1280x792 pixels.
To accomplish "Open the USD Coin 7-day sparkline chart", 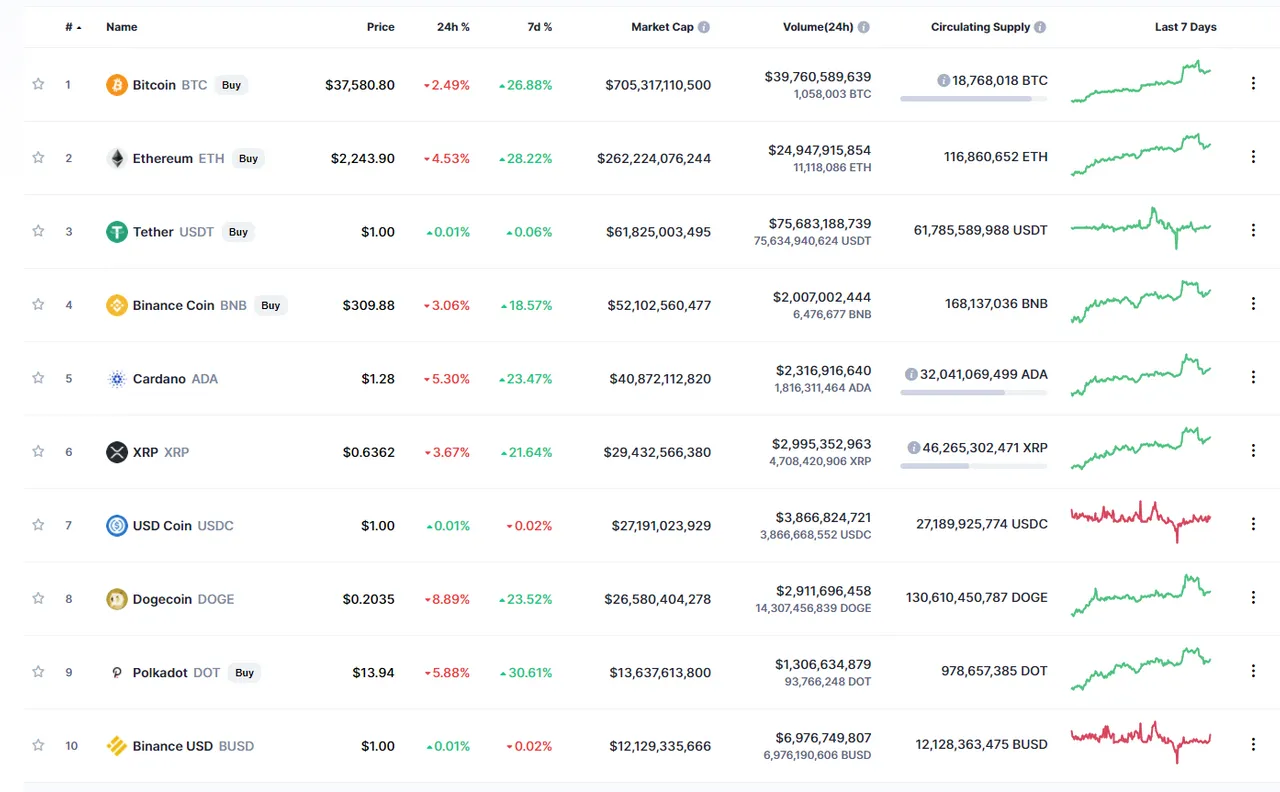I will coord(1141,521).
